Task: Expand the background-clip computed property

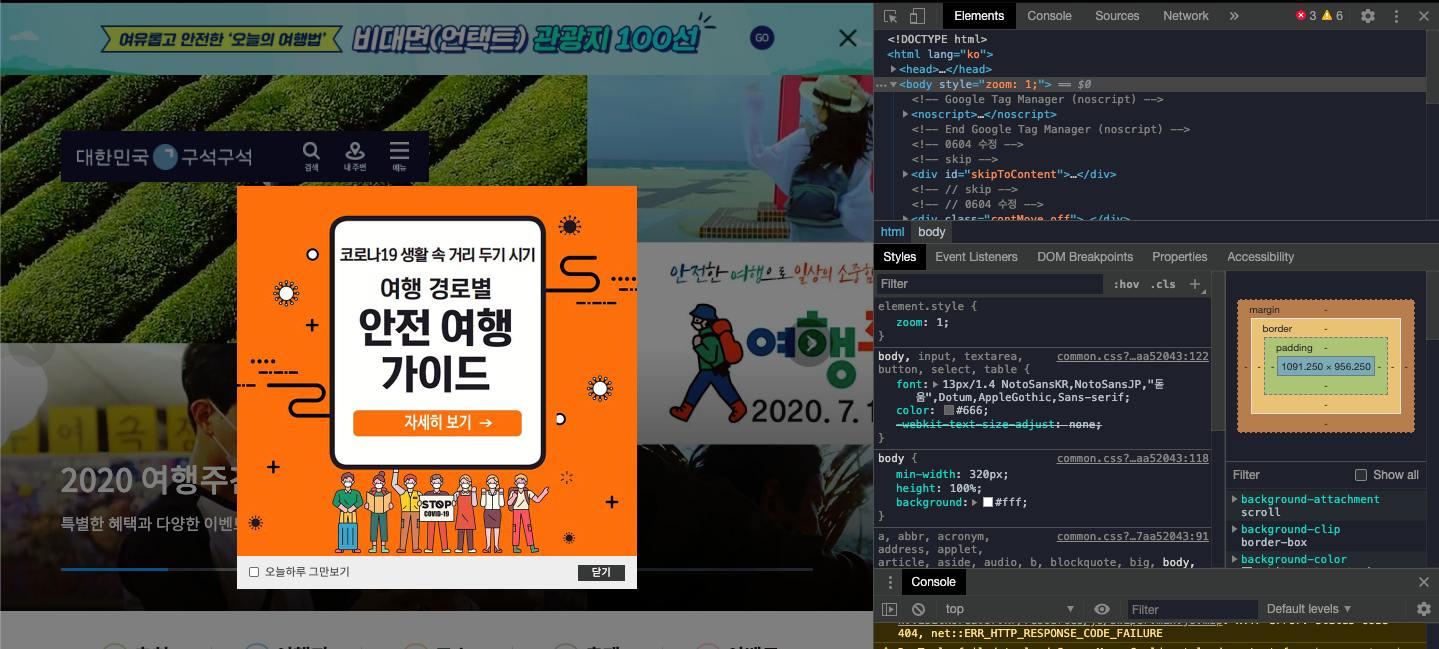Action: pyautogui.click(x=1235, y=529)
